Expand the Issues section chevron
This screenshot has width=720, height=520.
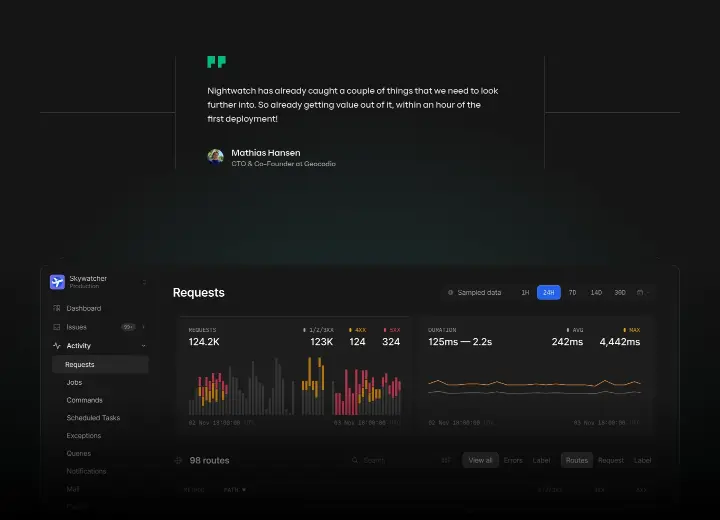[x=144, y=327]
